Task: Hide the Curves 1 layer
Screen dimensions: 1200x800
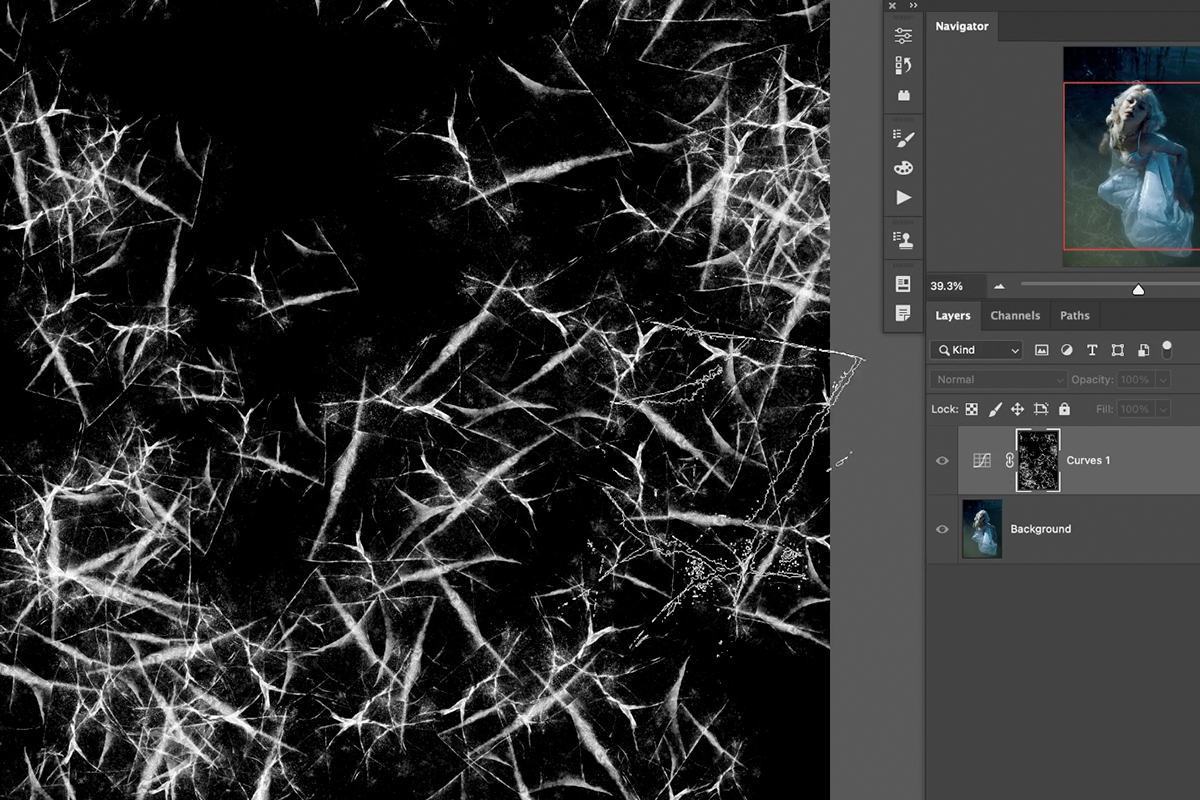Action: point(942,460)
